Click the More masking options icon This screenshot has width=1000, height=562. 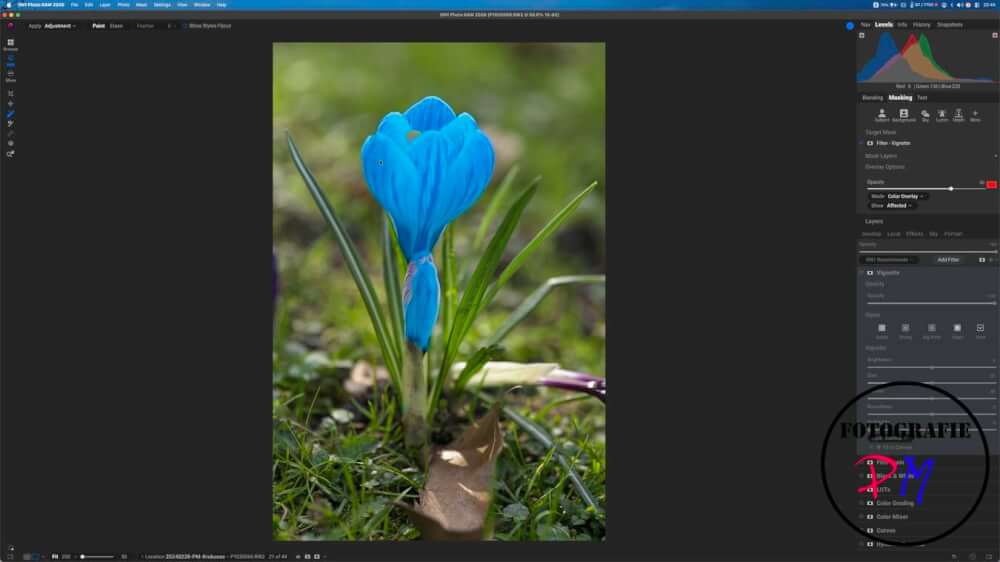[975, 114]
